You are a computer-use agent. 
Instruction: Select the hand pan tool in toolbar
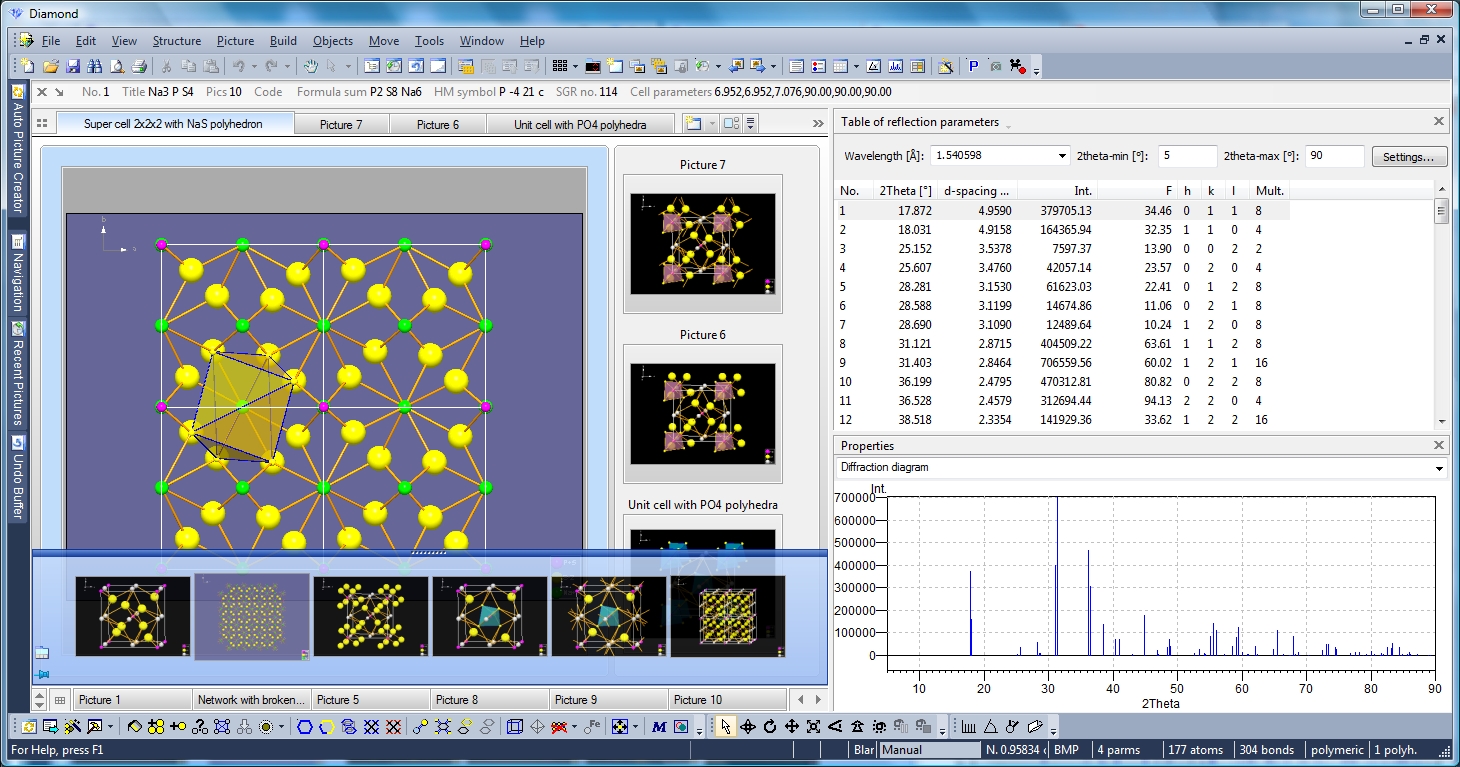coord(310,66)
